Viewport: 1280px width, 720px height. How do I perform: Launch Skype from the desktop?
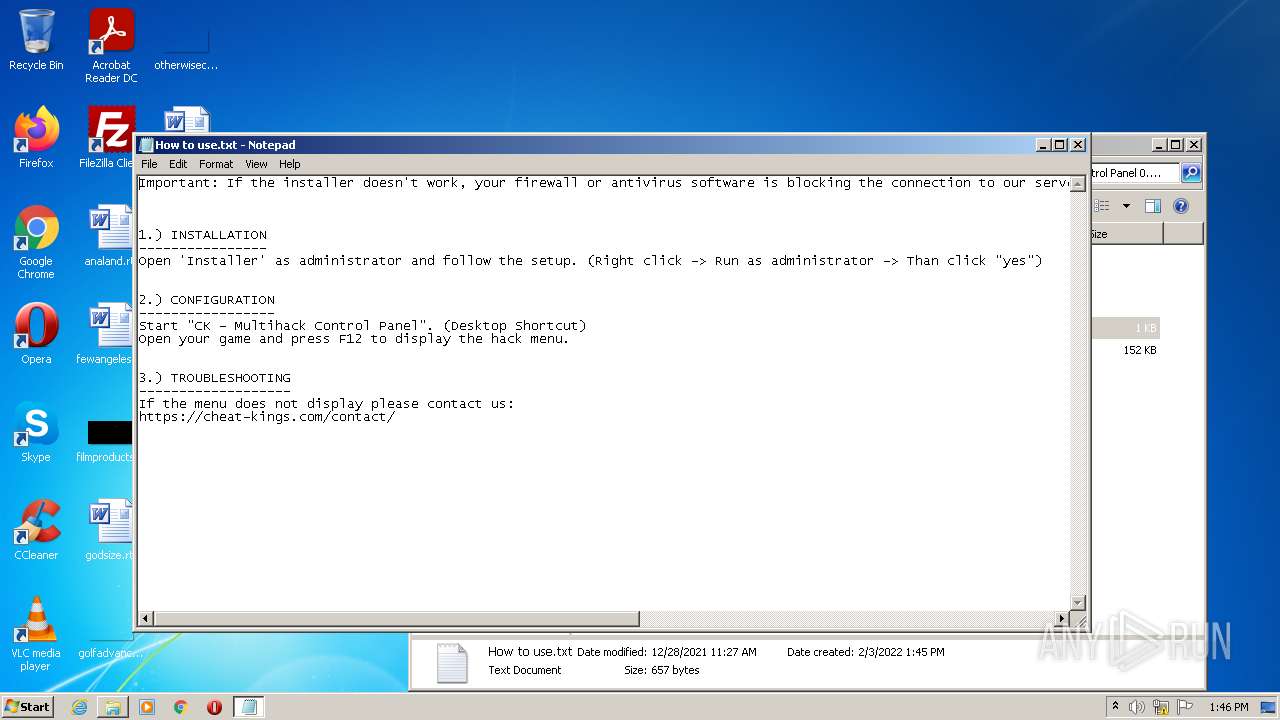pos(36,432)
